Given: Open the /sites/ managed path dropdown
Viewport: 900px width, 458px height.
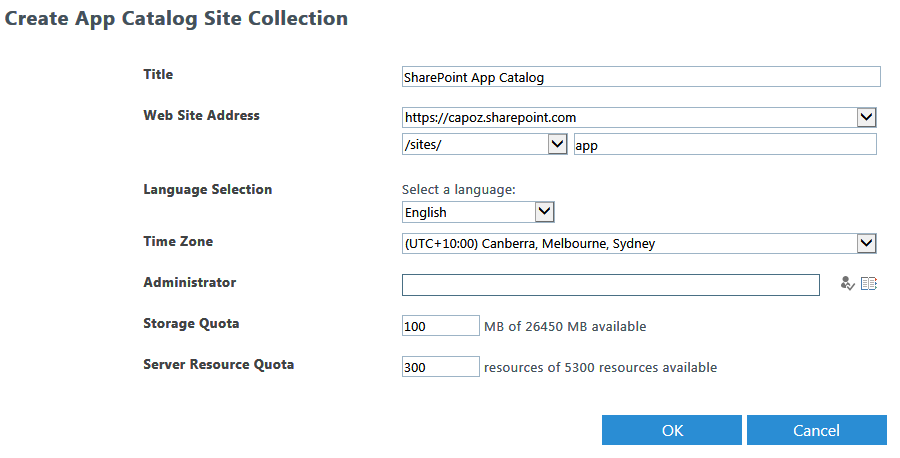Looking at the screenshot, I should [558, 145].
